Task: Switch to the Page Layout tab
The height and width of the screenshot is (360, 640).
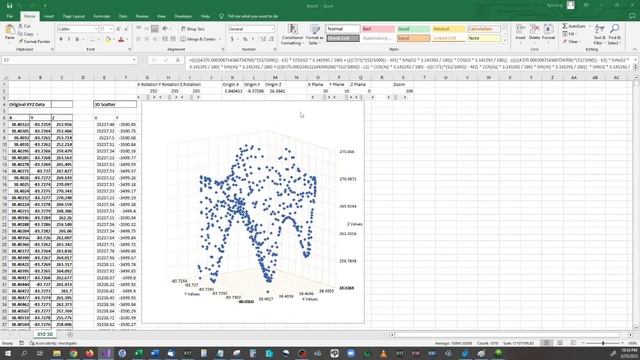Action: coord(74,16)
